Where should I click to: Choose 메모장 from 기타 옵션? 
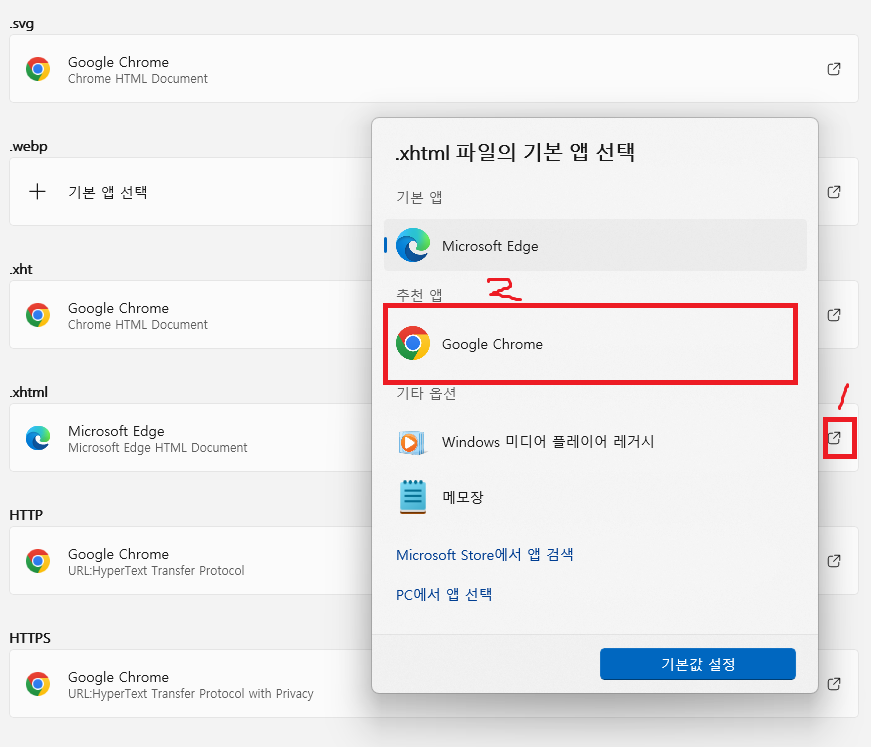(x=595, y=497)
